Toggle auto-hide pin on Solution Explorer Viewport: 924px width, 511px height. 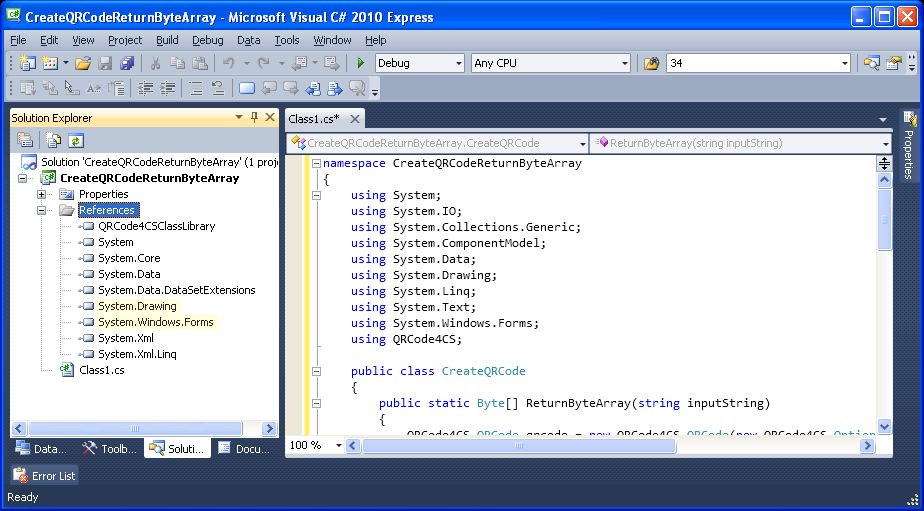click(x=254, y=117)
